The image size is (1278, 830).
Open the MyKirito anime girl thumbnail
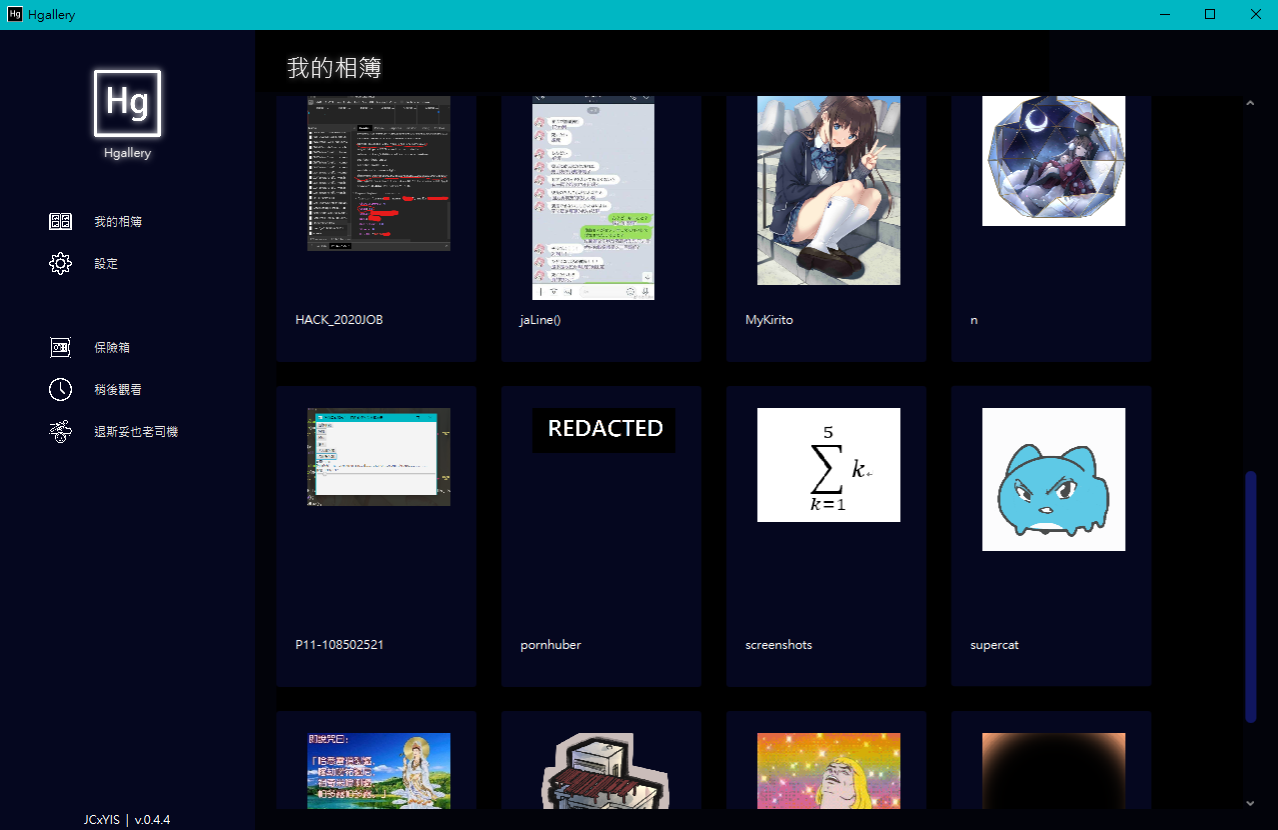pyautogui.click(x=829, y=190)
